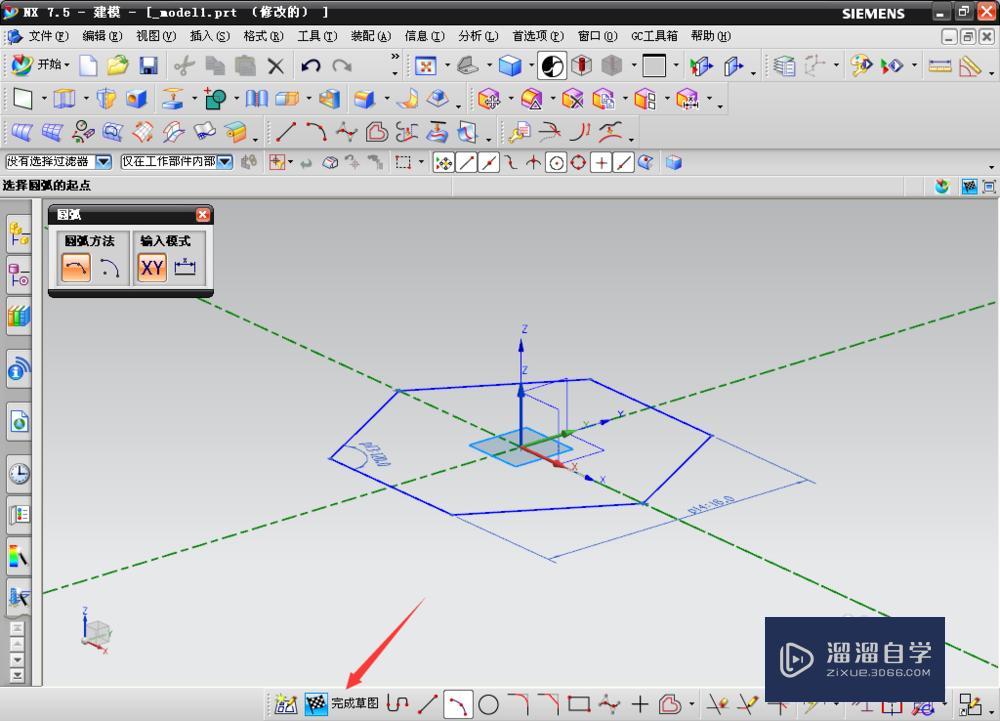Open the 帮助 help menu
The width and height of the screenshot is (1000, 721).
tap(711, 36)
